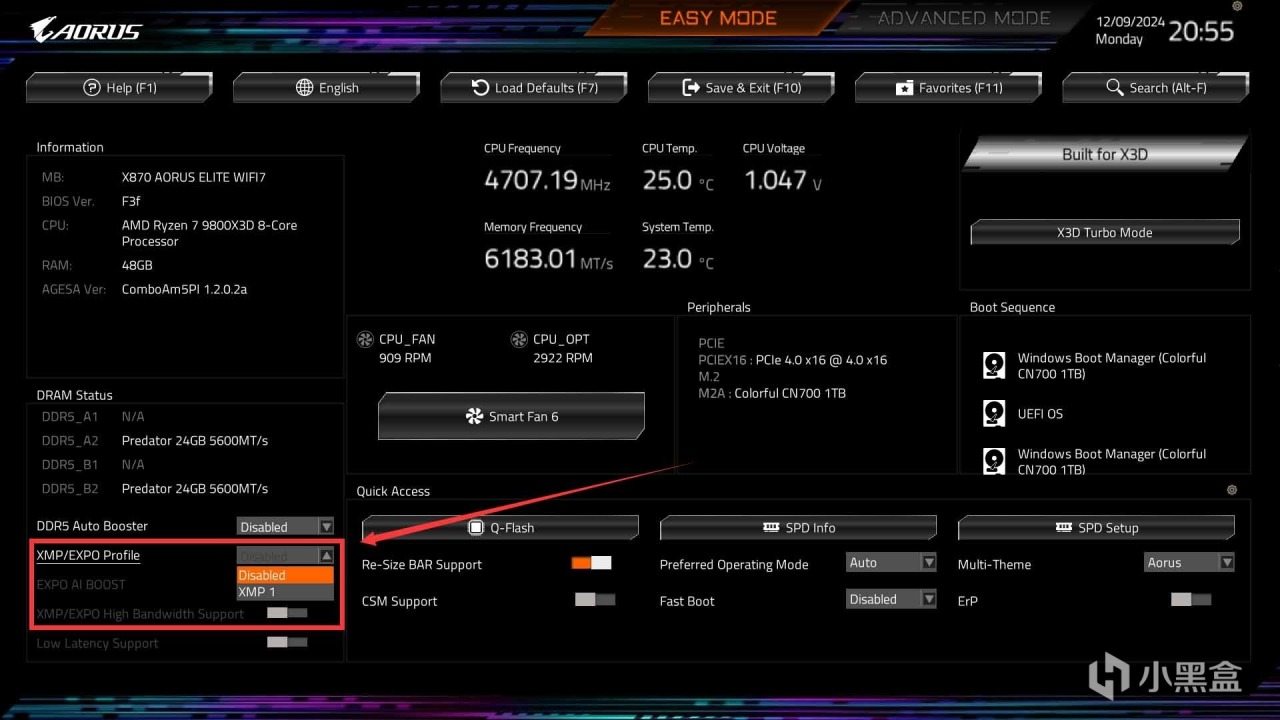The height and width of the screenshot is (720, 1280).
Task: Toggle Re-Size BAR Support switch
Action: pyautogui.click(x=591, y=563)
